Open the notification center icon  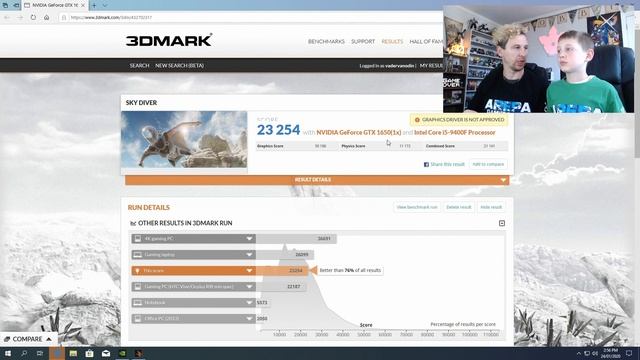(629, 353)
